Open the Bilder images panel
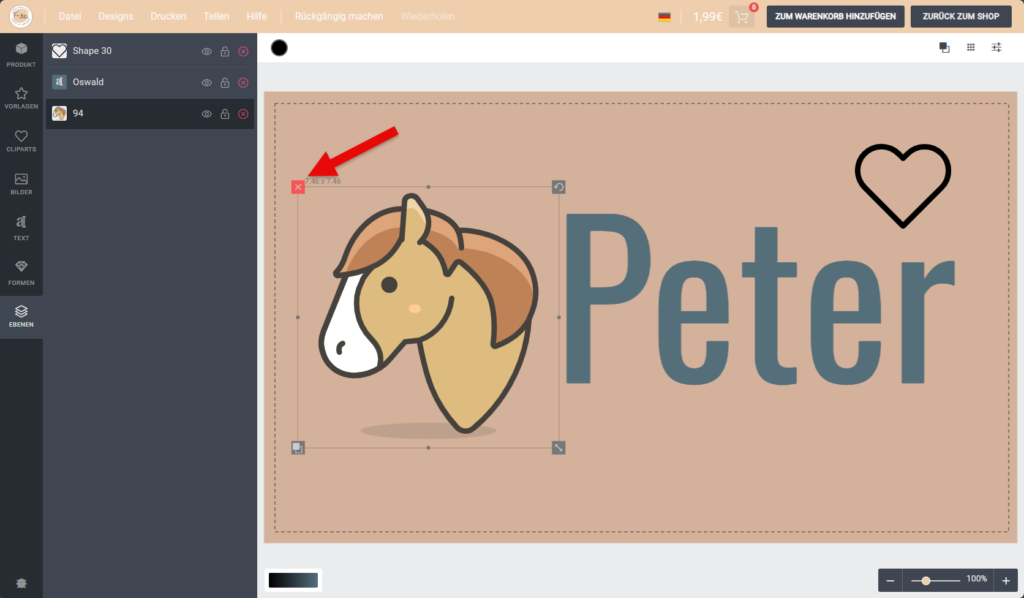Image resolution: width=1024 pixels, height=598 pixels. pyautogui.click(x=21, y=184)
